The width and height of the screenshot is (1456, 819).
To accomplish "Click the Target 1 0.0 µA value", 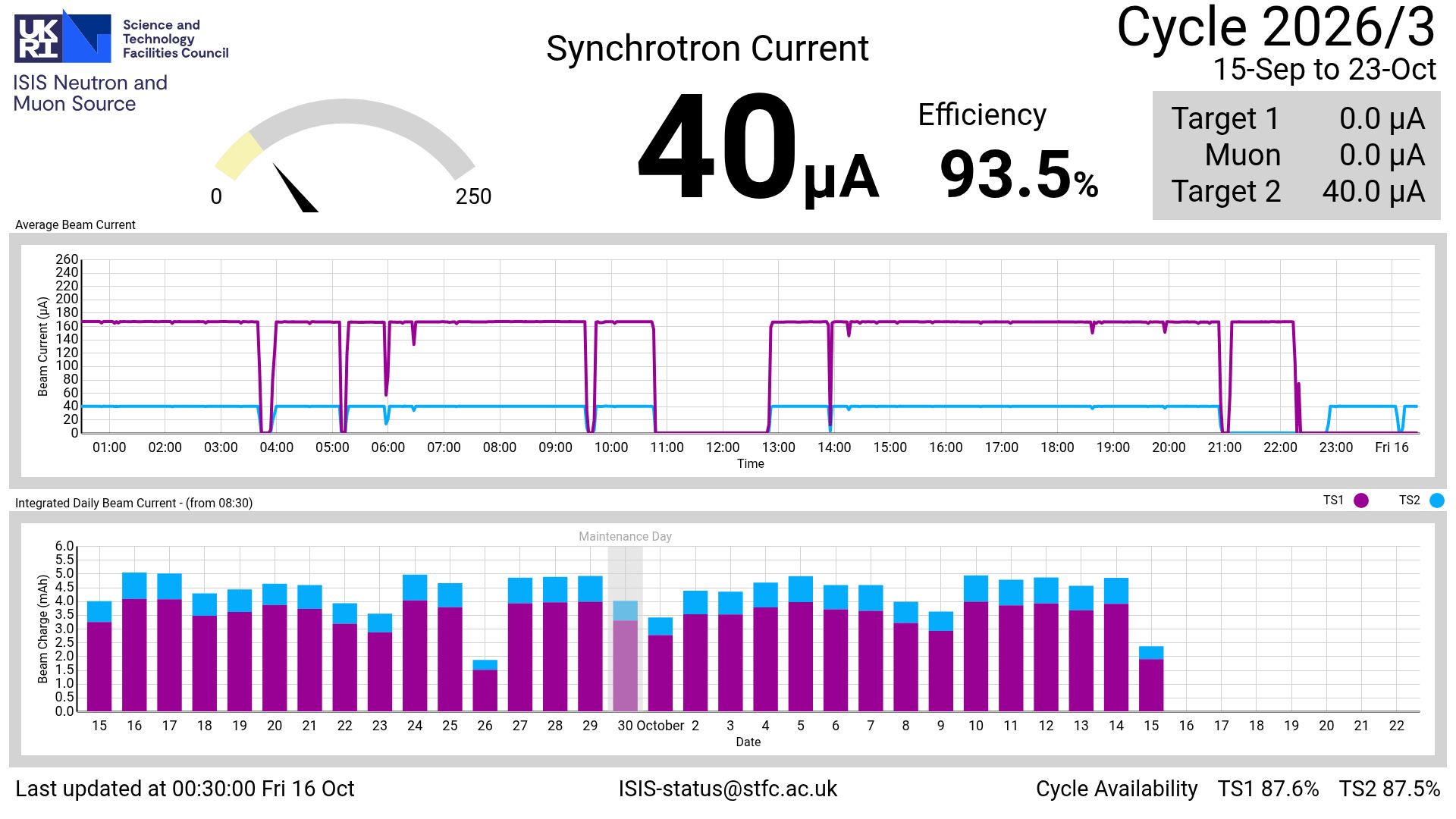I will 1382,119.
